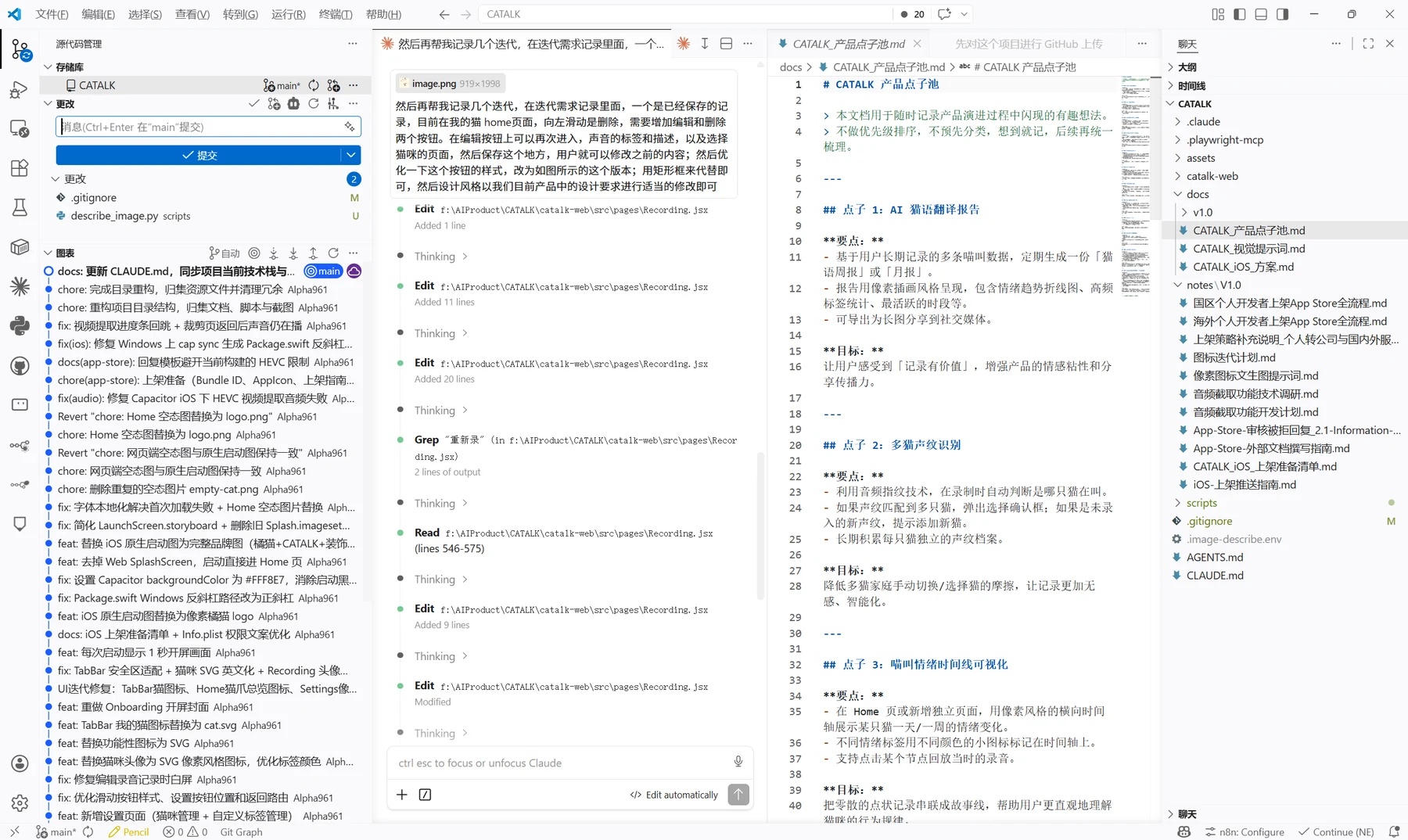Click the commit checkmark icon in 更改 header
The image size is (1408, 840).
pyautogui.click(x=253, y=103)
